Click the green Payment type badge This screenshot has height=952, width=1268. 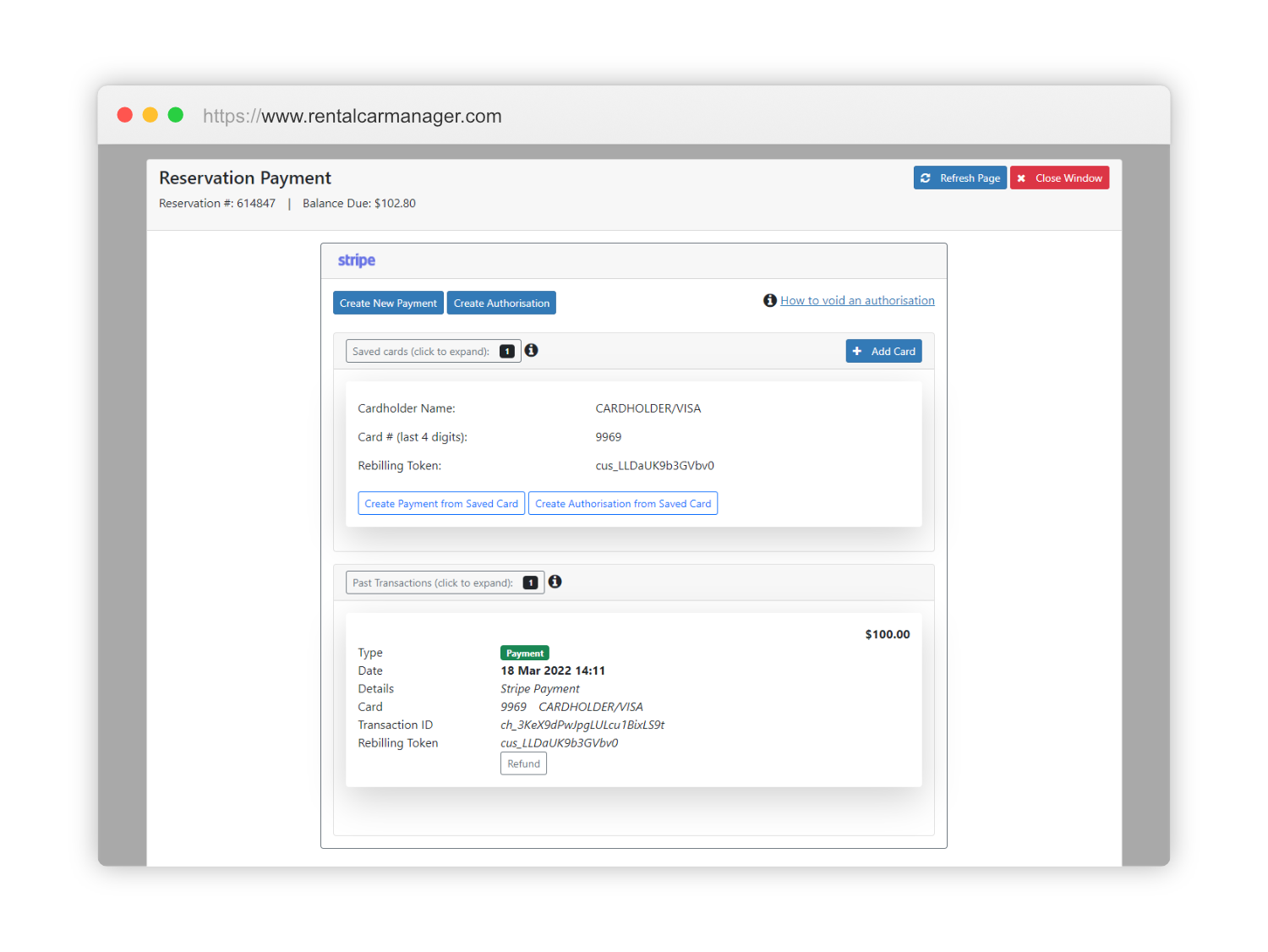point(524,653)
